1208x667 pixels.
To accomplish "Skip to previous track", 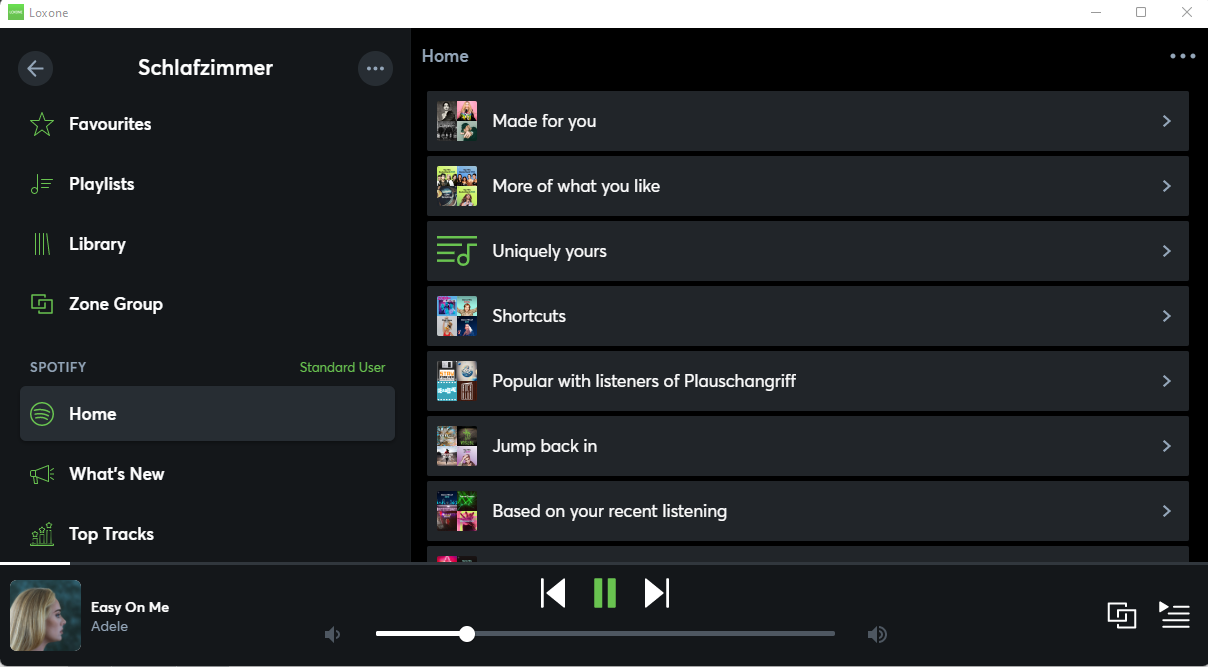I will click(553, 593).
